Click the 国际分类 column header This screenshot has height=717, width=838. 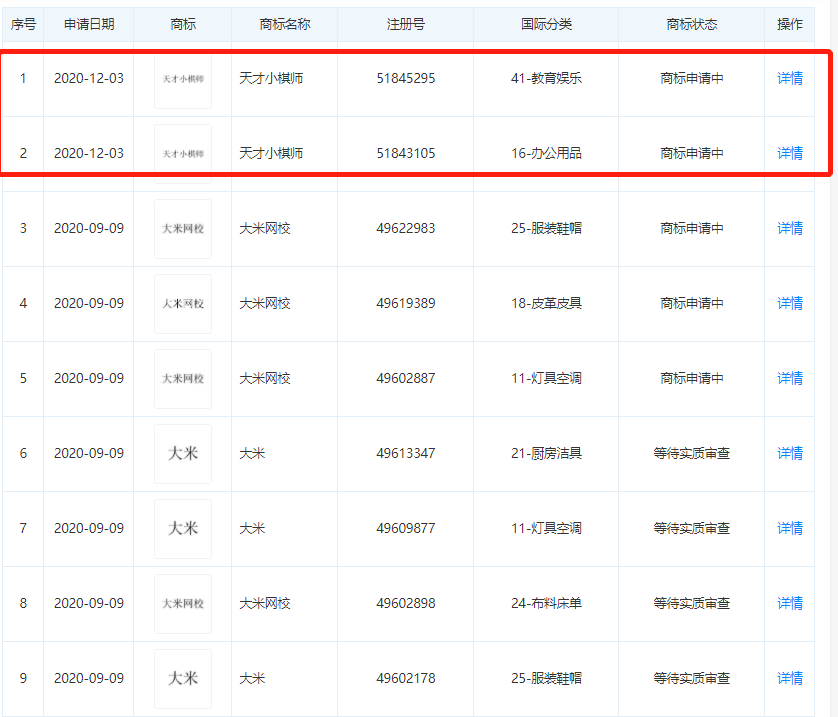tap(546, 24)
